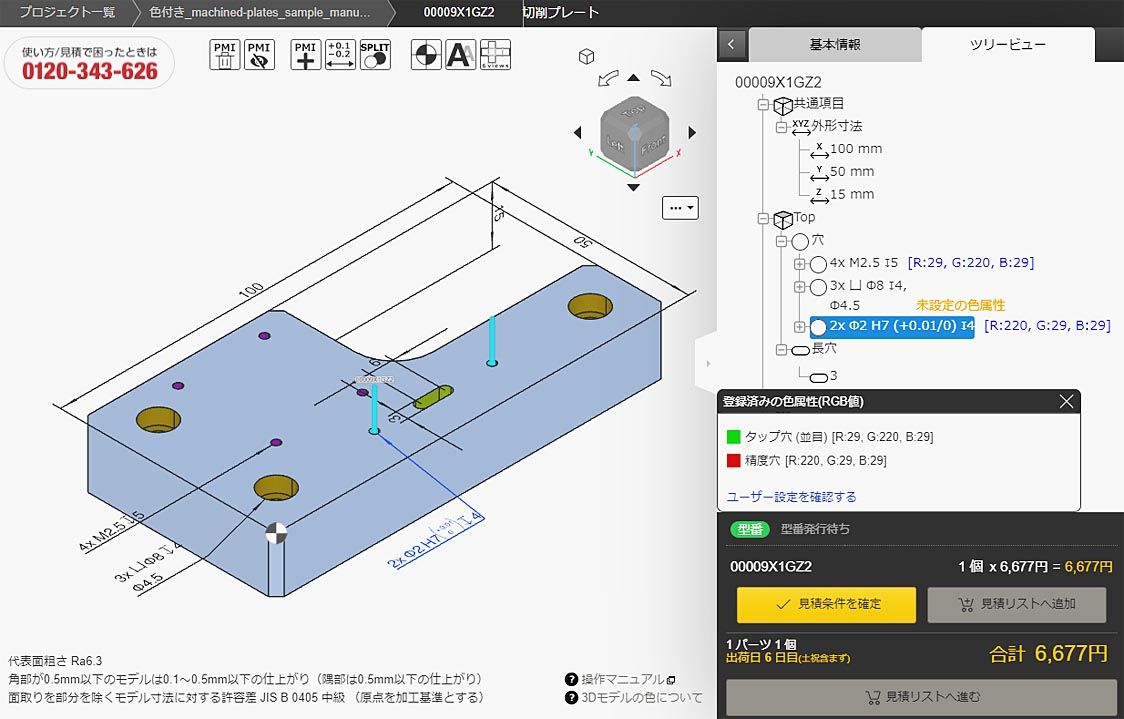Click the 見積条件を確定 button
This screenshot has width=1124, height=719.
[x=826, y=604]
